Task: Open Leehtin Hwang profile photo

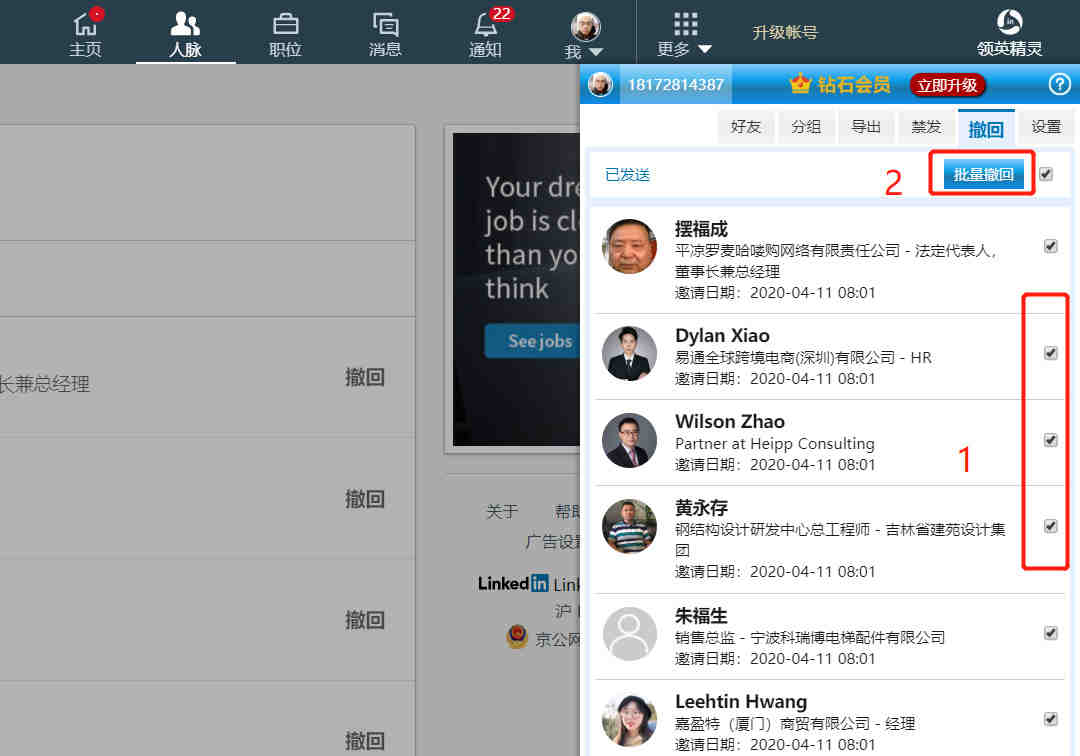Action: coord(630,720)
